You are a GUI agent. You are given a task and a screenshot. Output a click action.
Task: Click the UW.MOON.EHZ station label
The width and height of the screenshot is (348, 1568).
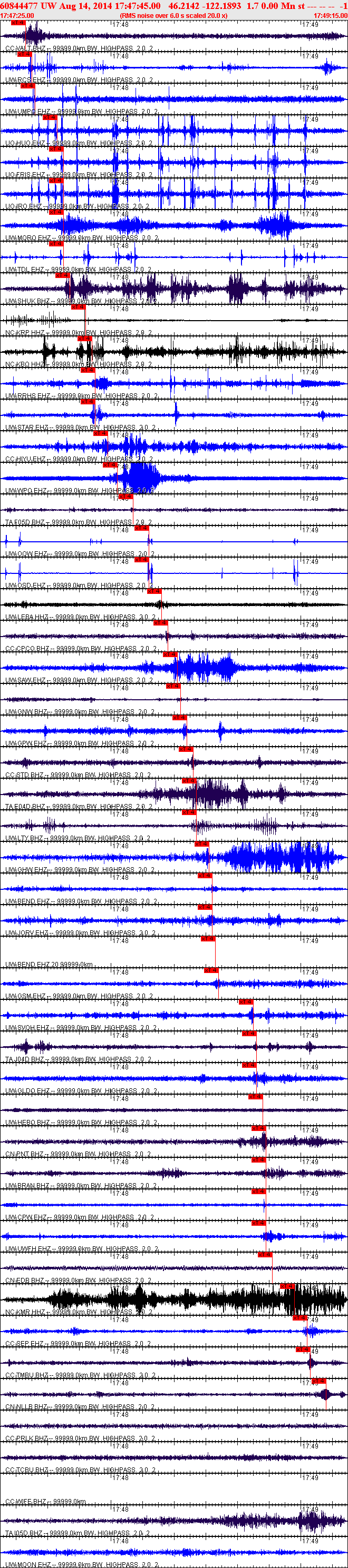coord(82,1565)
